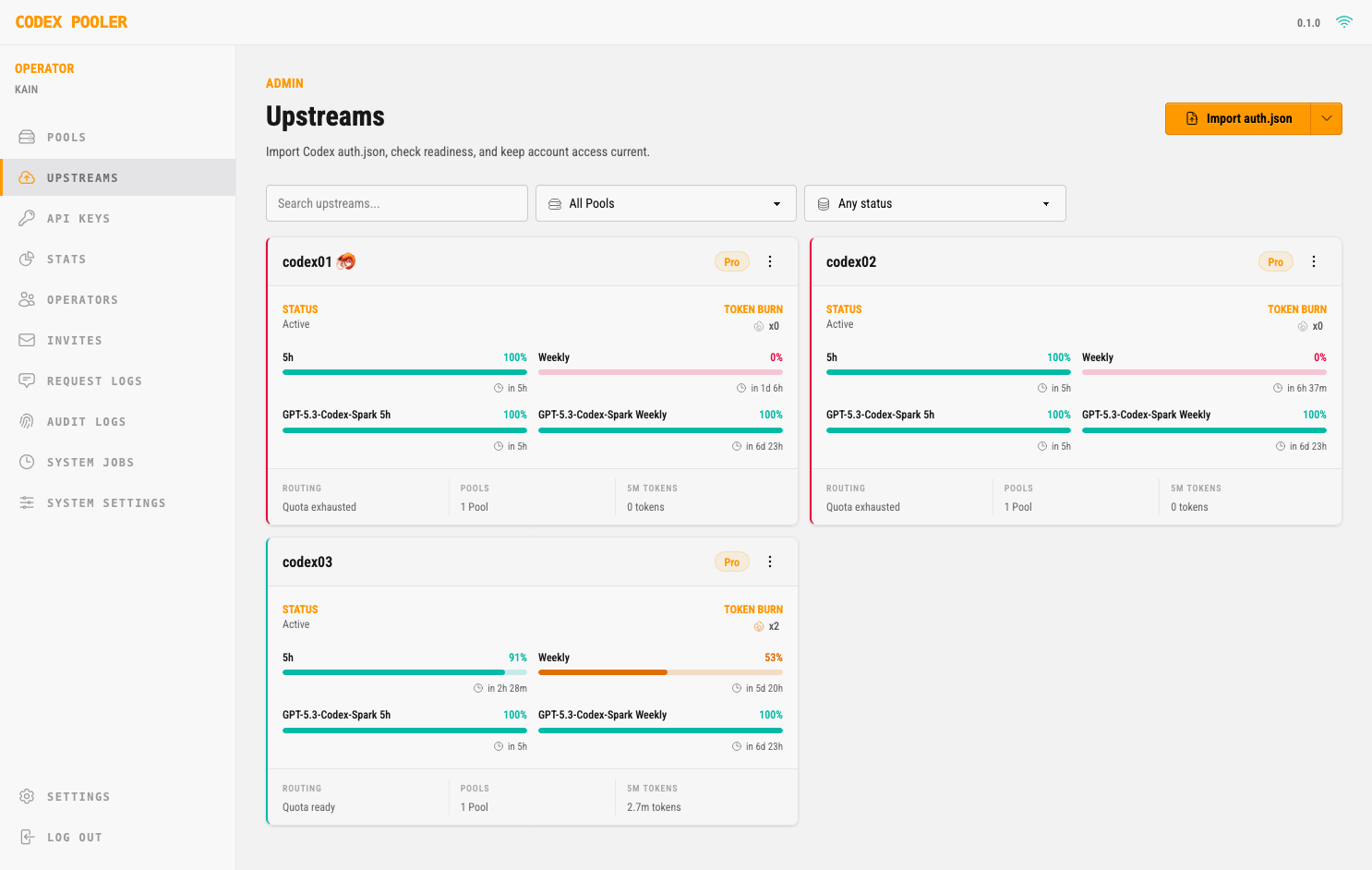The image size is (1372, 870).
Task: Click '2.7m tokens' value on codex03
Action: coord(654,807)
